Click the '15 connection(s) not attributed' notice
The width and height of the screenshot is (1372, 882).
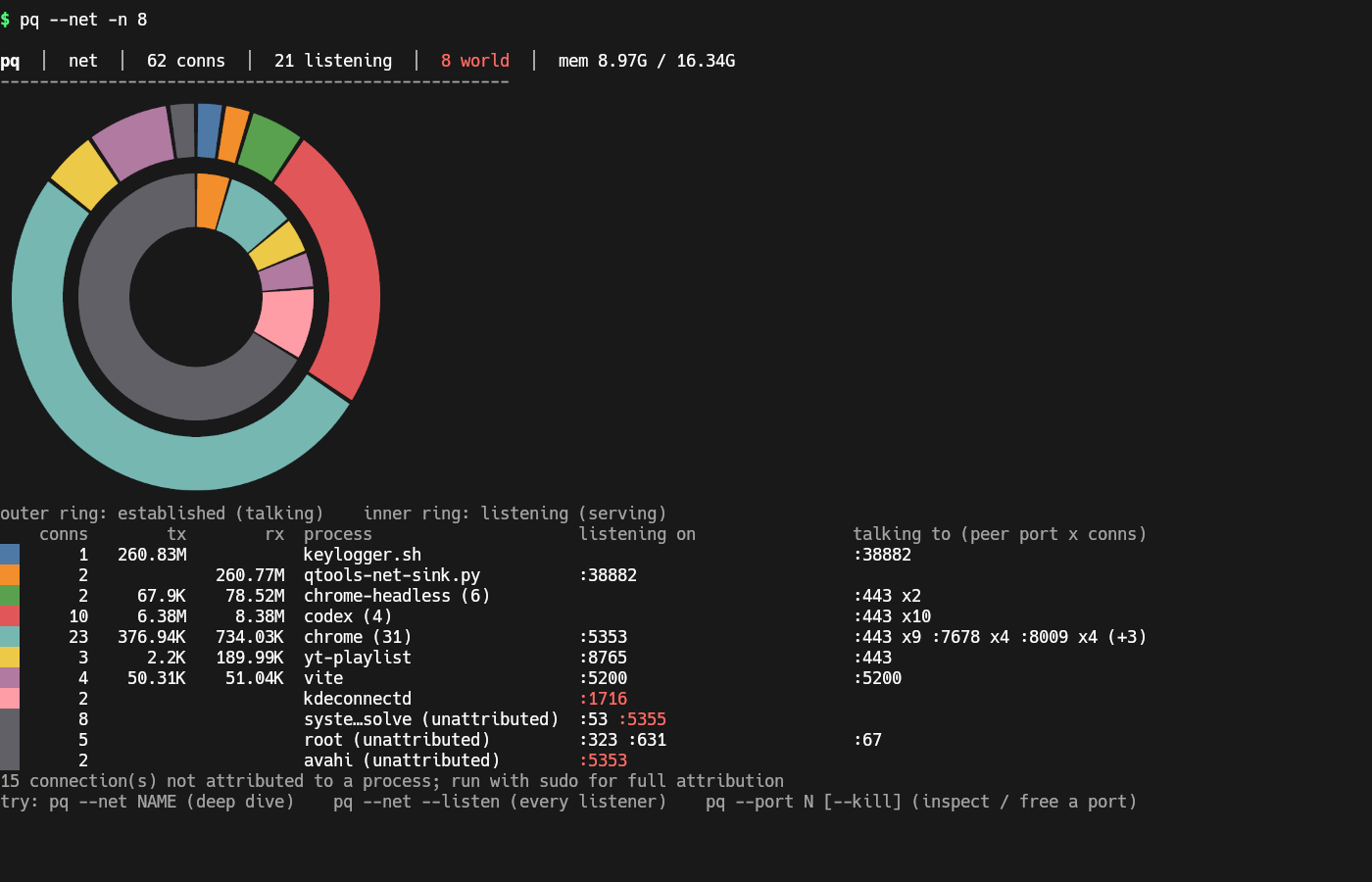click(x=392, y=781)
